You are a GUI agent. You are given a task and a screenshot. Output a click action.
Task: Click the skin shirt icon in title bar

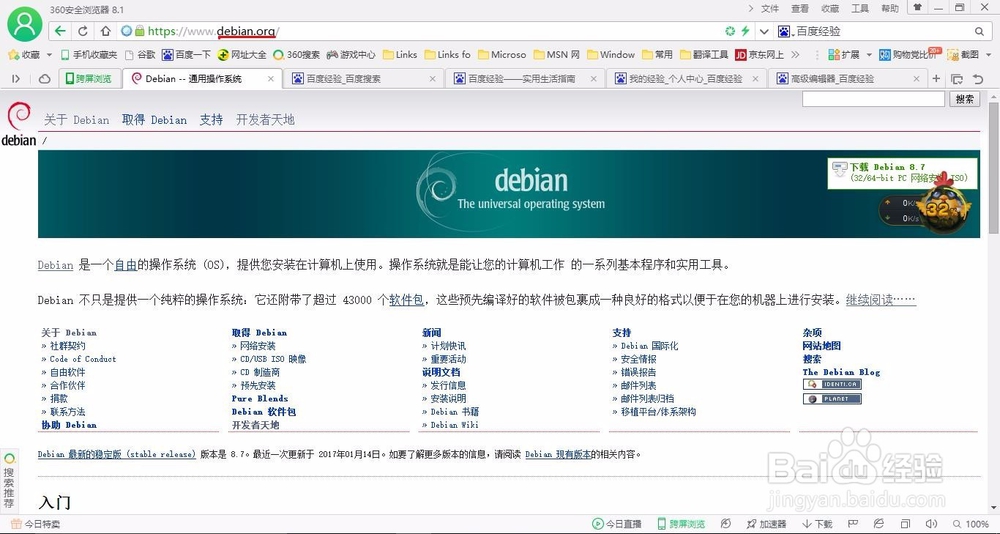[917, 8]
